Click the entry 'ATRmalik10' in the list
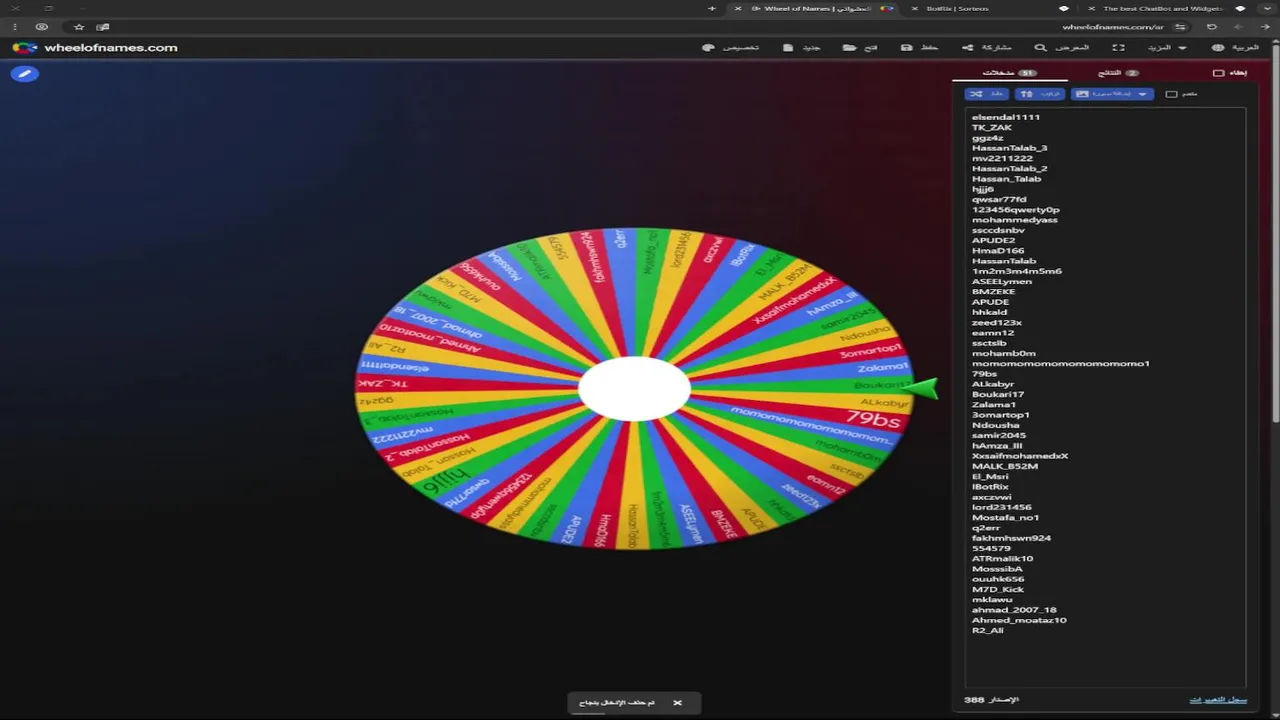 click(x=1003, y=558)
